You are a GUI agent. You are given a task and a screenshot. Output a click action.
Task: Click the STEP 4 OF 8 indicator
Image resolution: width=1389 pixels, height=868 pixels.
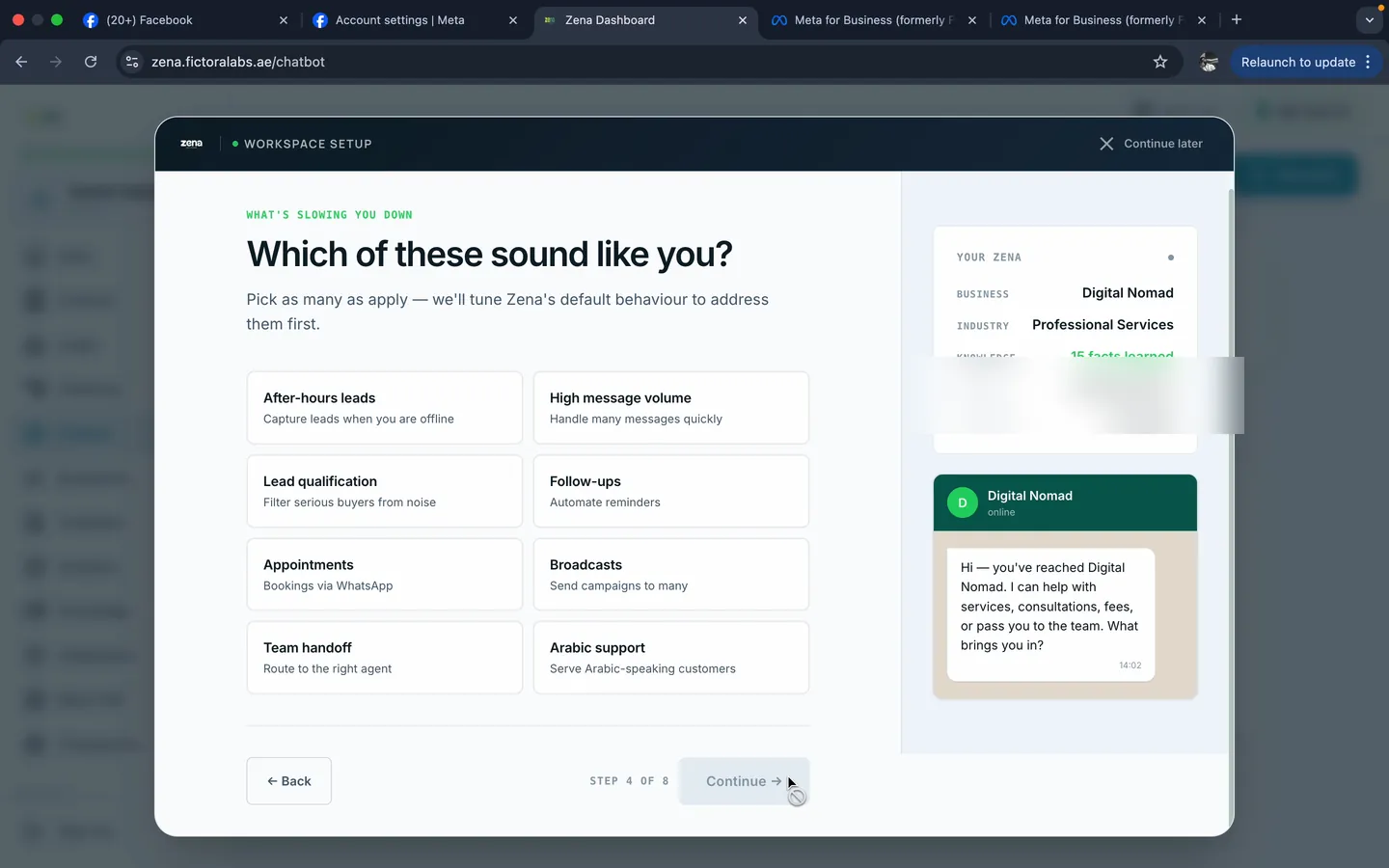click(629, 781)
